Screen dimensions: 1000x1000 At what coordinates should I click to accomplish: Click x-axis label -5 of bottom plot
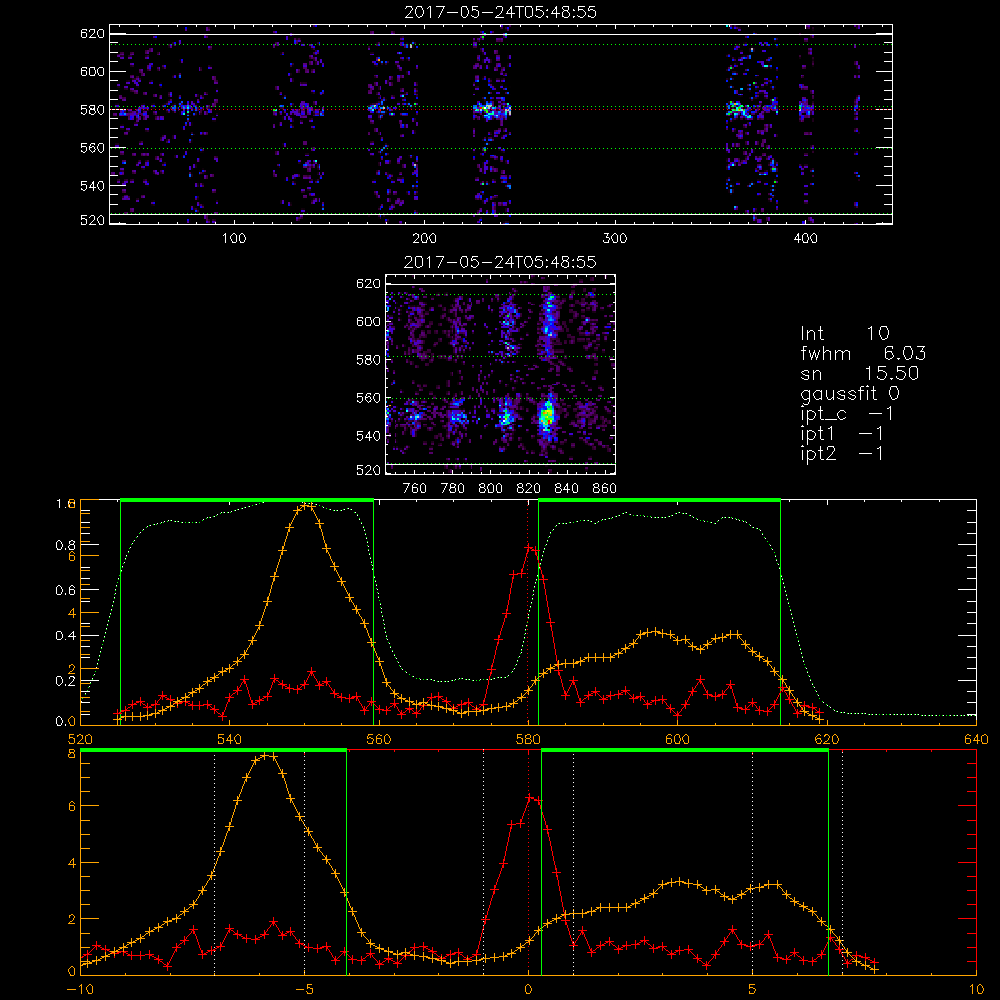coord(305,989)
